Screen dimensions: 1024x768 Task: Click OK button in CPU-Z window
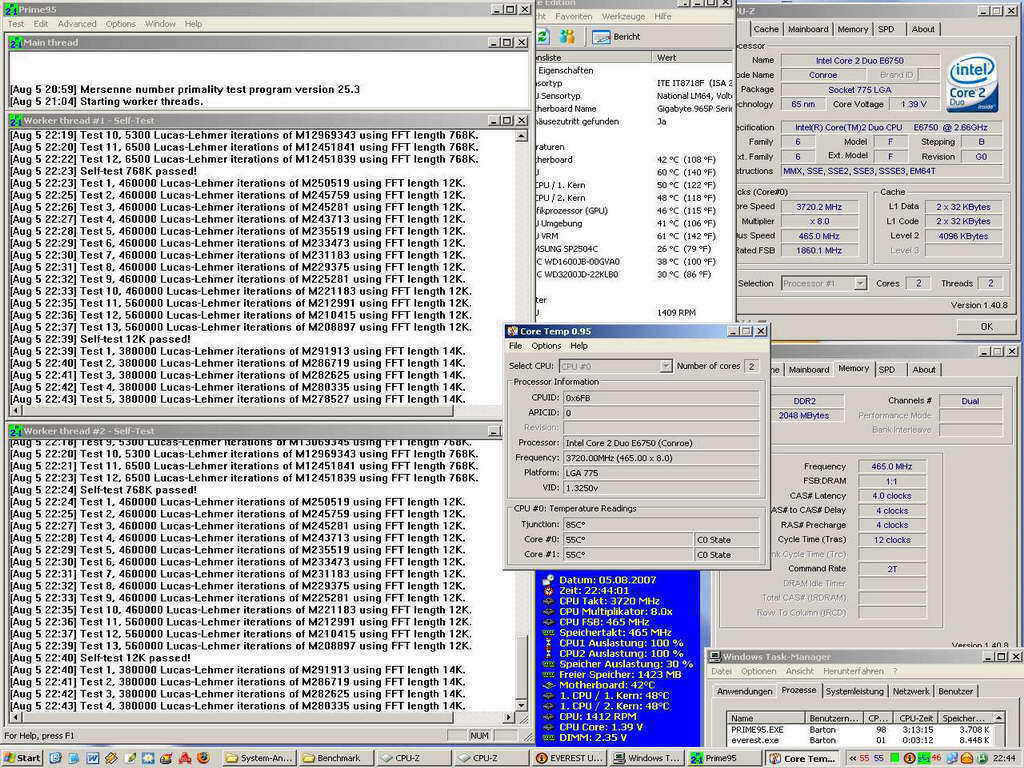pos(986,327)
